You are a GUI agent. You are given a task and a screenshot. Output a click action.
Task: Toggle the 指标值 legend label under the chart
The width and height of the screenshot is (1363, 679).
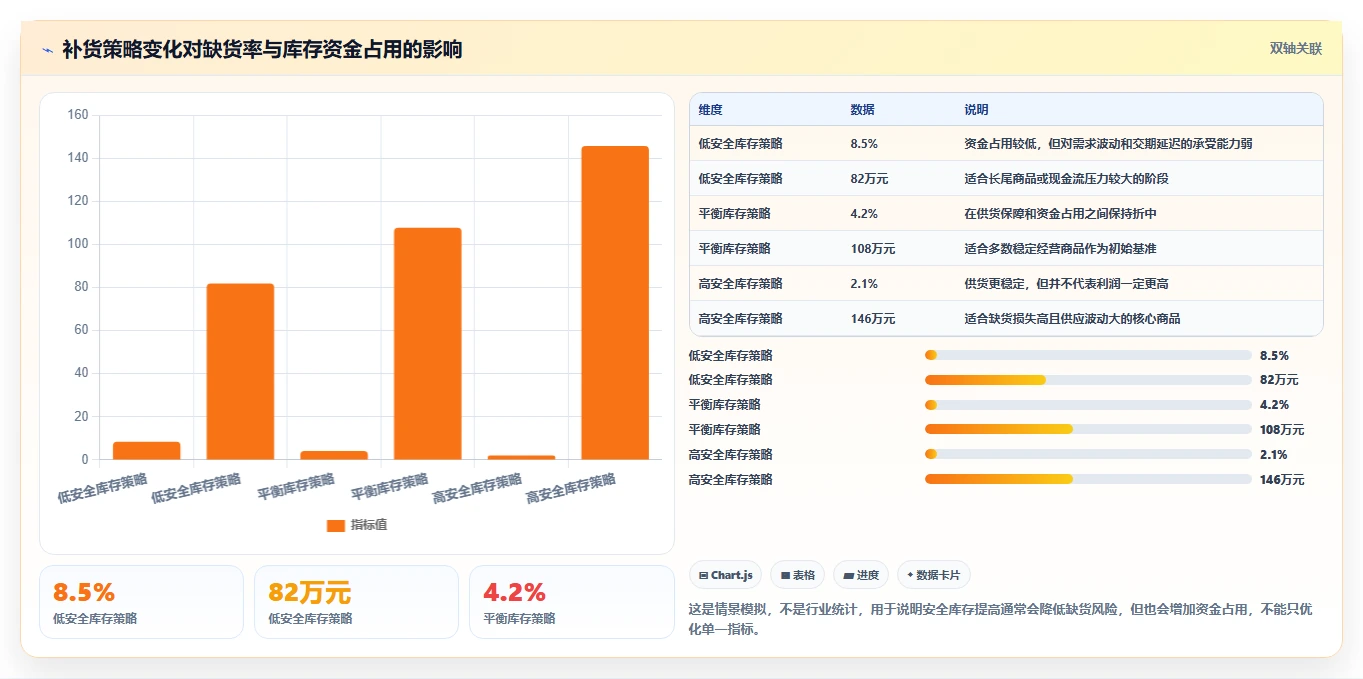click(368, 525)
